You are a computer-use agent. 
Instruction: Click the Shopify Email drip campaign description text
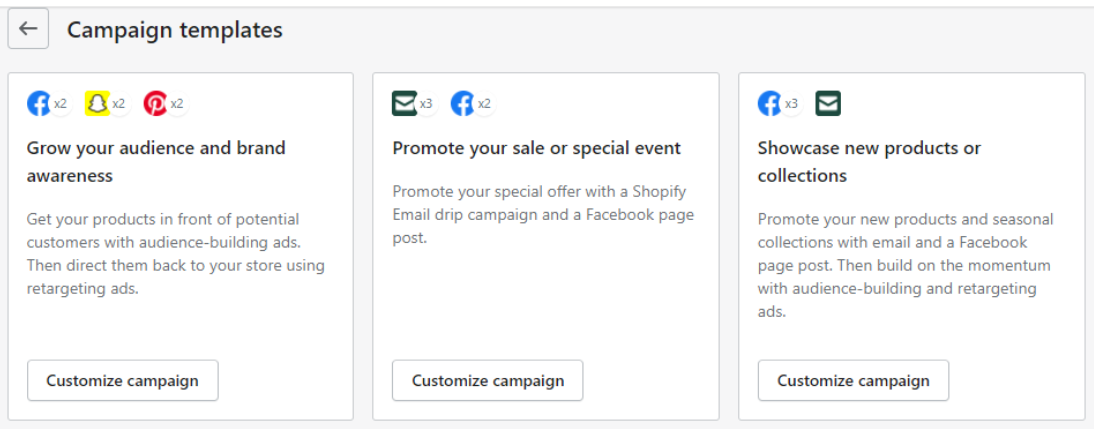(544, 215)
